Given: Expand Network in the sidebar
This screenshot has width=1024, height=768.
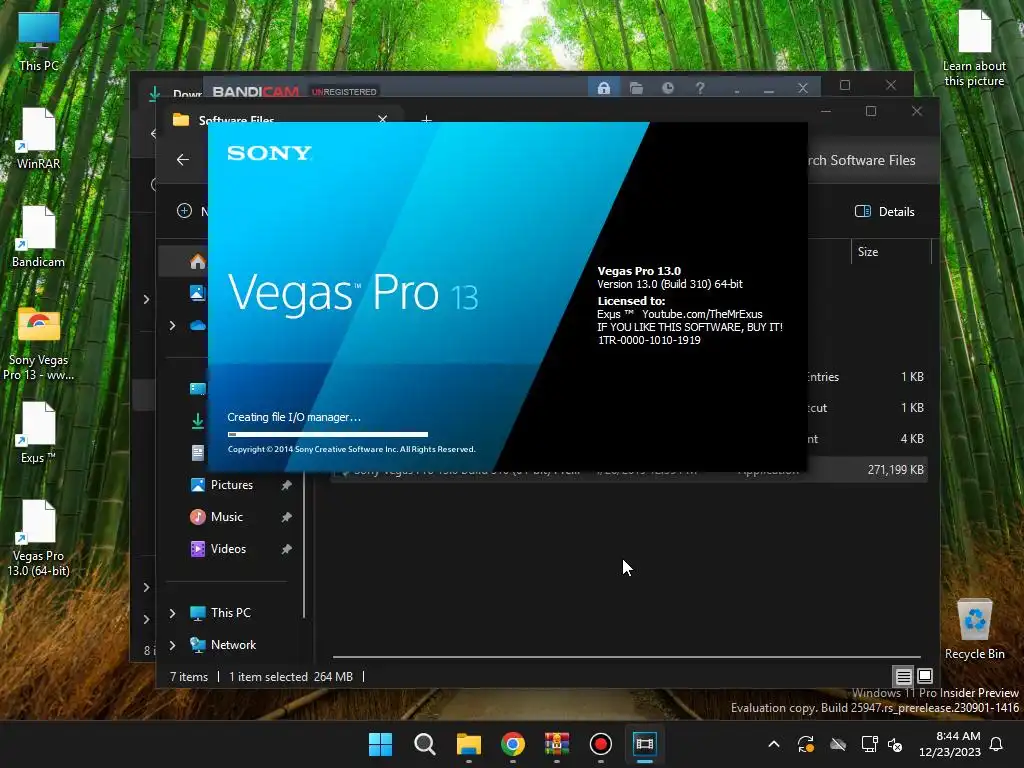Looking at the screenshot, I should 172,645.
